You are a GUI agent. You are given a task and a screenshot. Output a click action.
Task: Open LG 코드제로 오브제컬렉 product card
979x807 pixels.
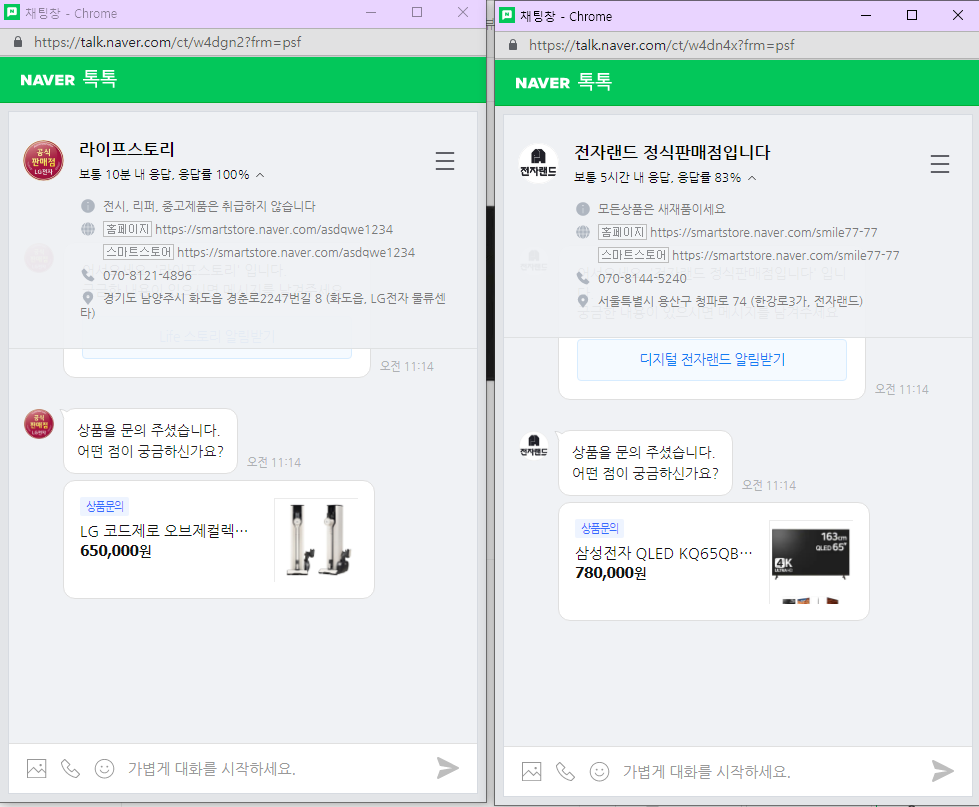tap(219, 539)
